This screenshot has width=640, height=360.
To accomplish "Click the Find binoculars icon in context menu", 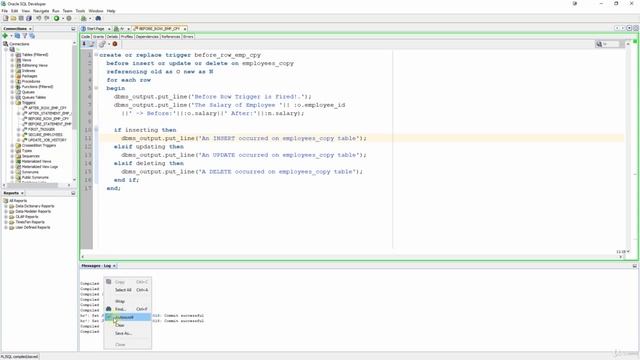I will (109, 309).
